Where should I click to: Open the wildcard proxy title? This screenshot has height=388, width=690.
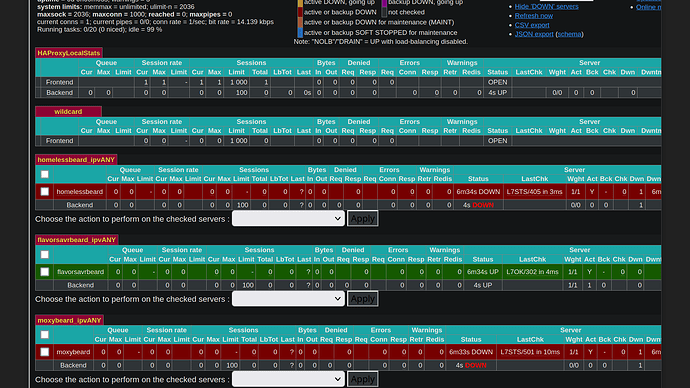(x=68, y=111)
